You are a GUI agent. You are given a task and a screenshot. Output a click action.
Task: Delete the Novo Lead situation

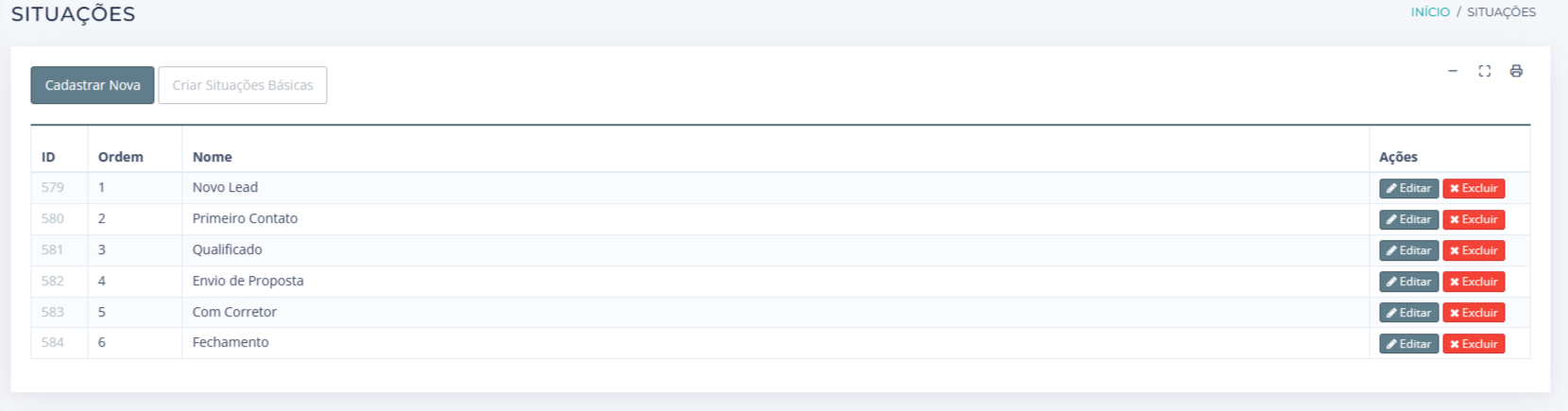point(1474,188)
